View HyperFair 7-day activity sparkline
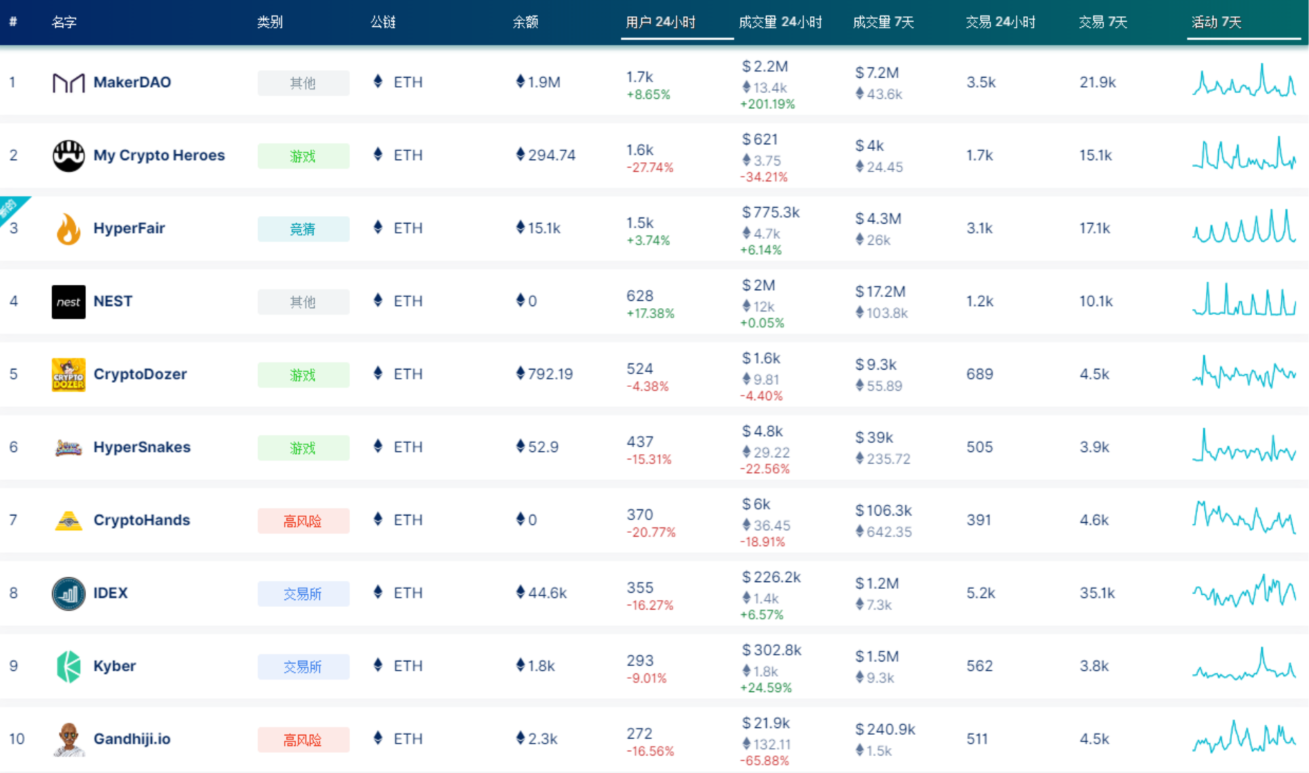1309x773 pixels. click(1244, 226)
